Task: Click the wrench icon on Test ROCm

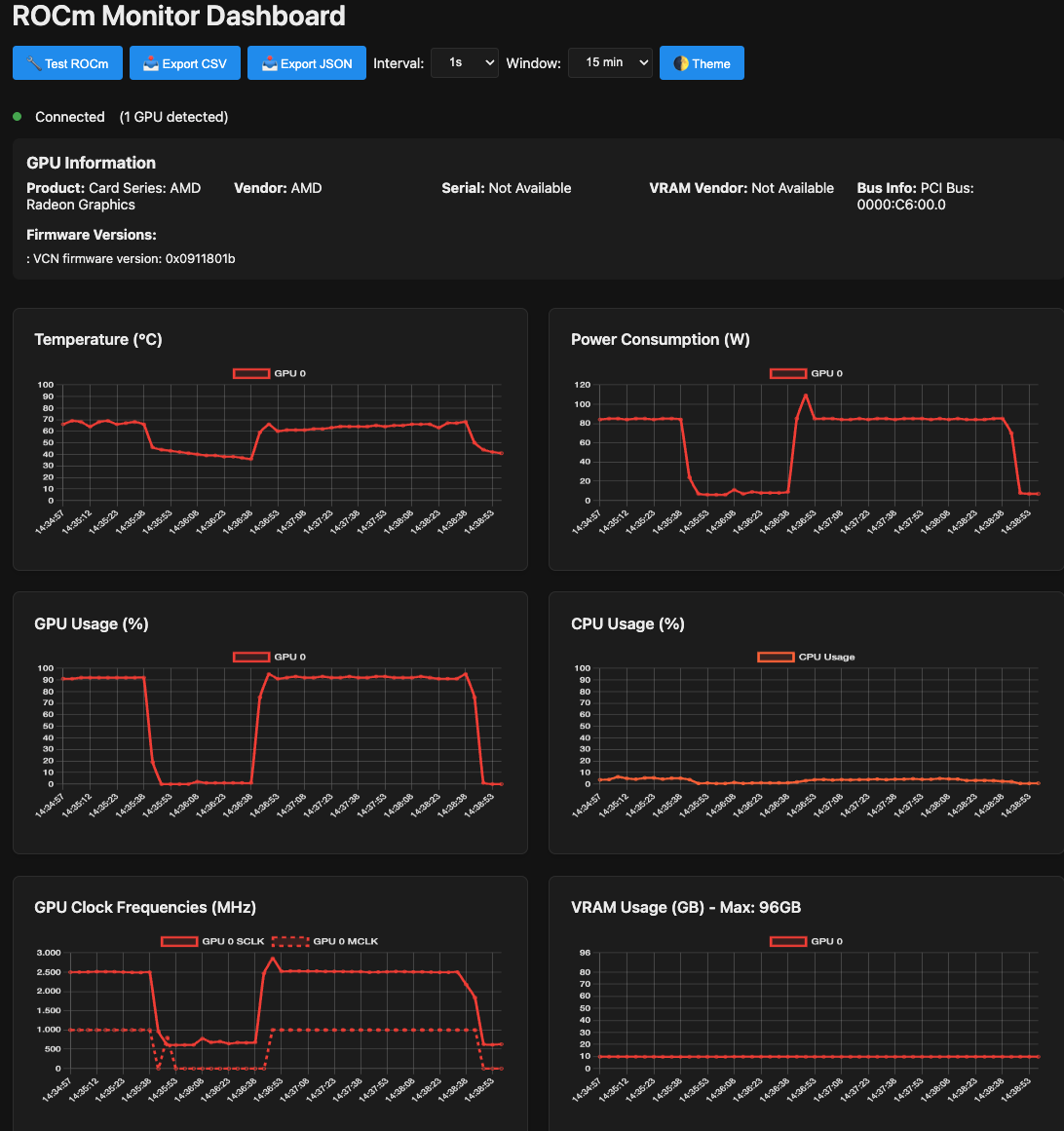Action: coord(34,64)
